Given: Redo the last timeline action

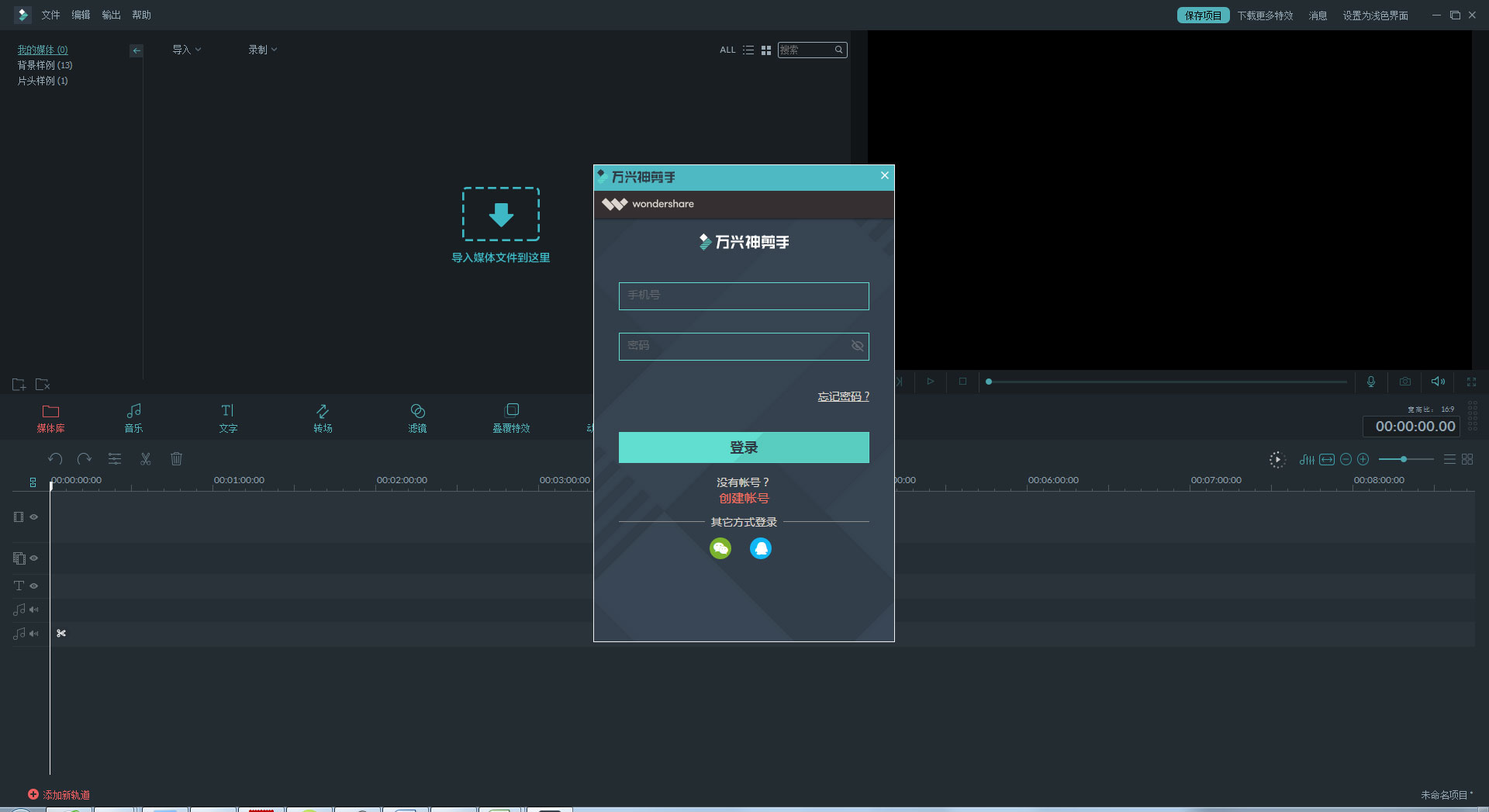Looking at the screenshot, I should (85, 459).
